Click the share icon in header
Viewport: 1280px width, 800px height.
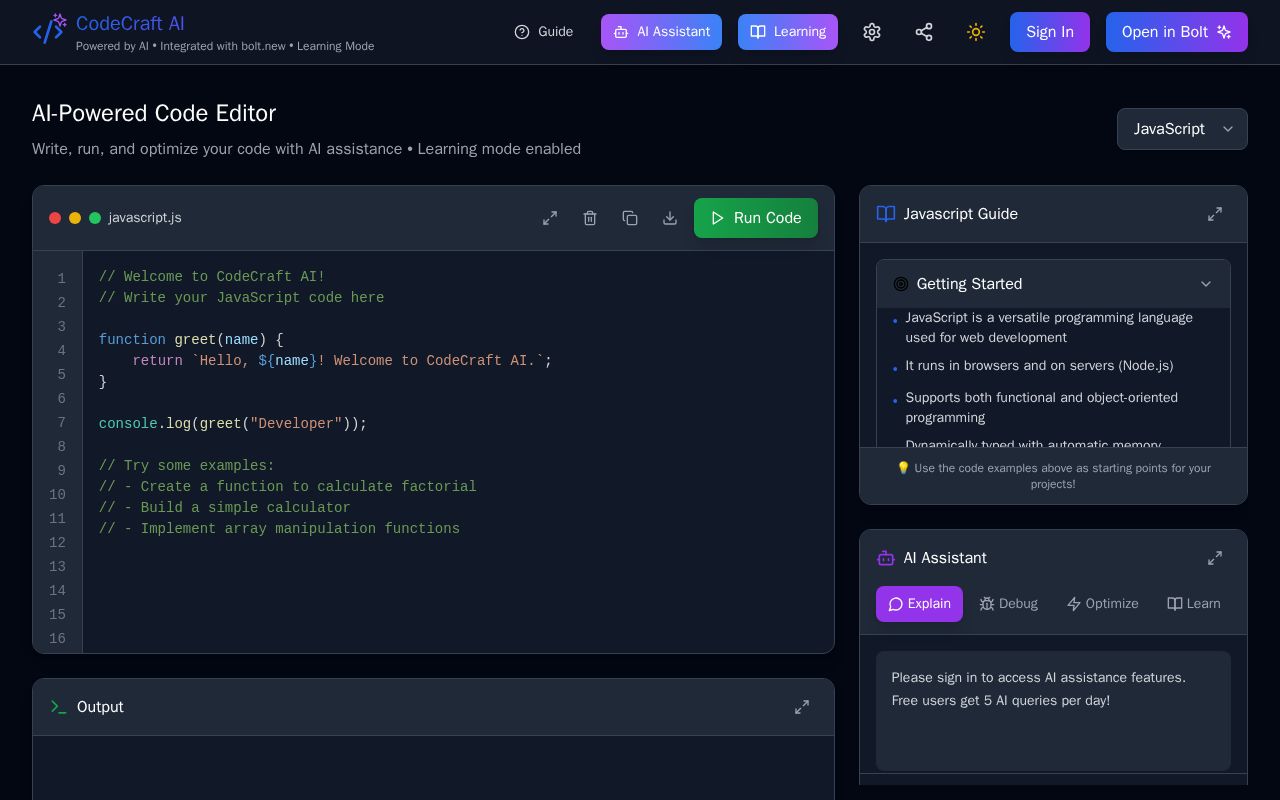[x=924, y=32]
